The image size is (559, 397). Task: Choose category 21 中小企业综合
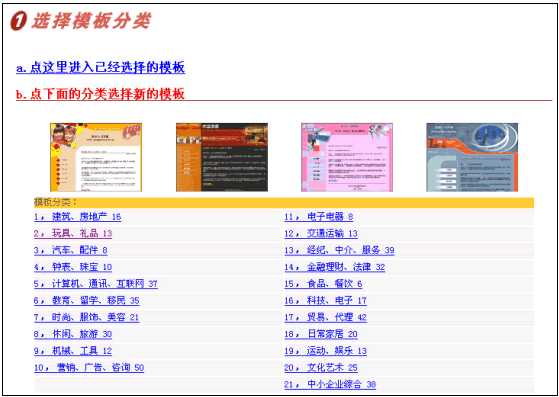(x=330, y=385)
